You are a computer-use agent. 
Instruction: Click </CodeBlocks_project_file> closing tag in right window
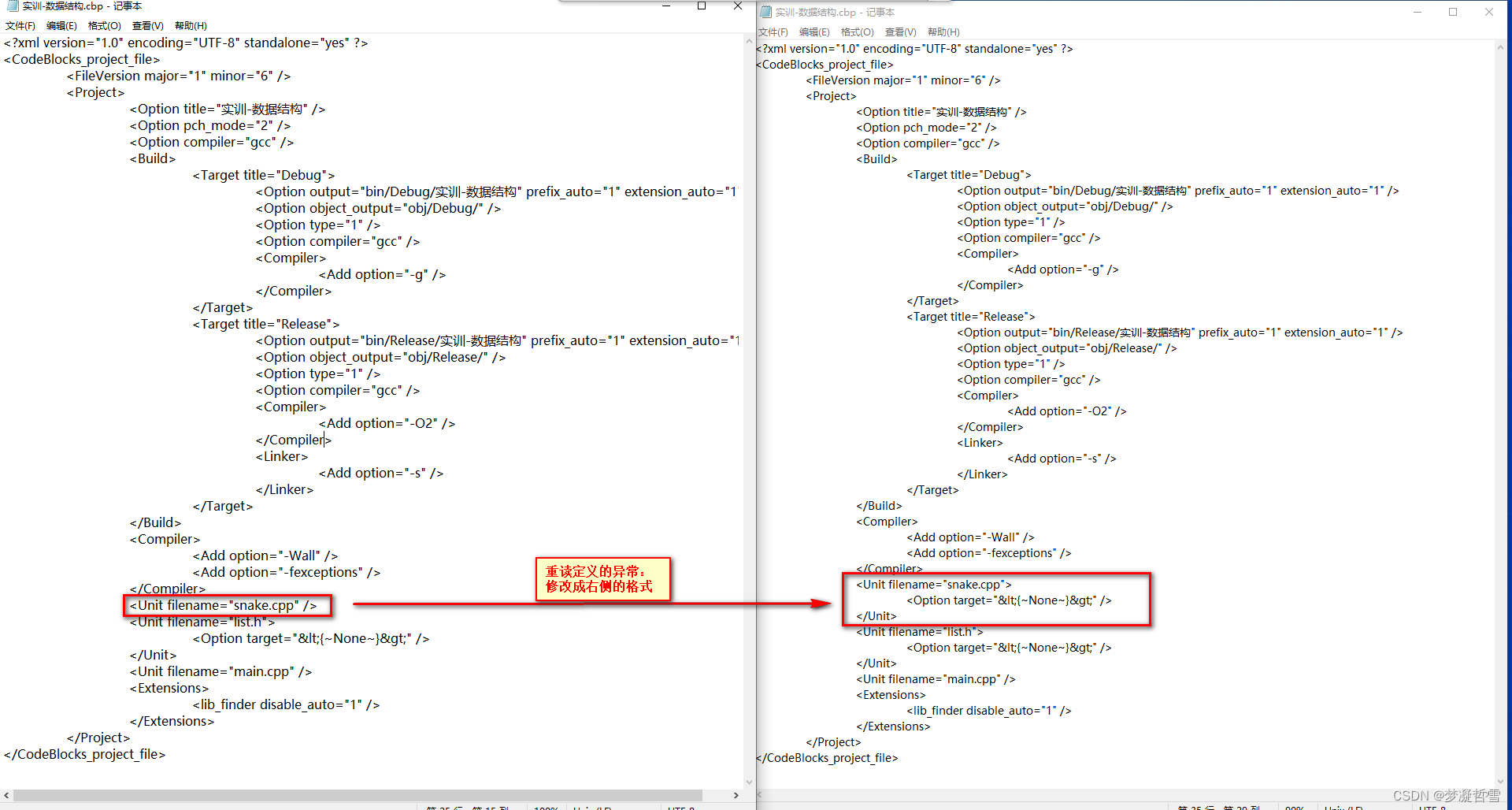(x=827, y=758)
